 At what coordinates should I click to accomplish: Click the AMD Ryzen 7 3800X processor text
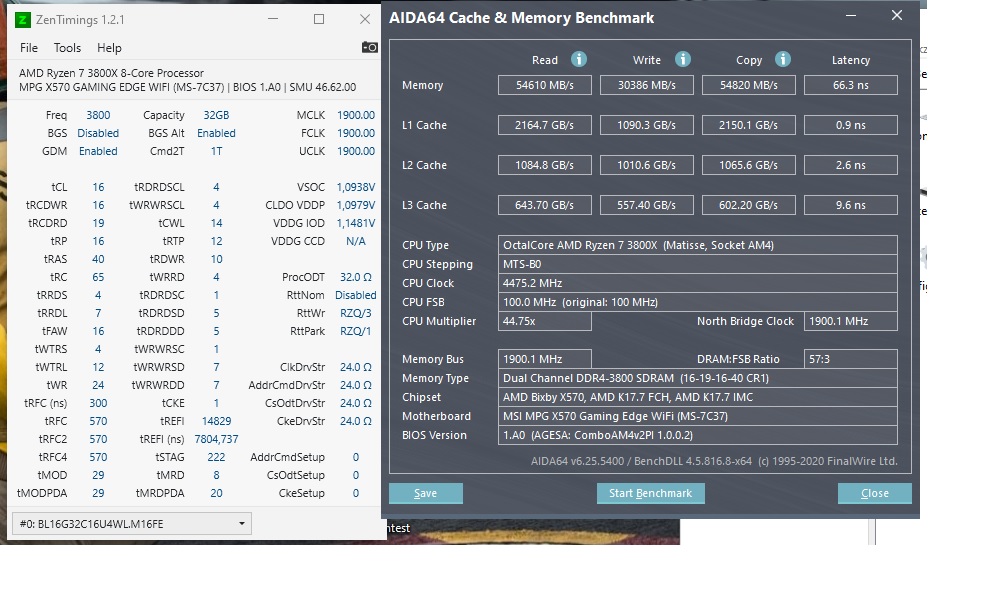111,73
